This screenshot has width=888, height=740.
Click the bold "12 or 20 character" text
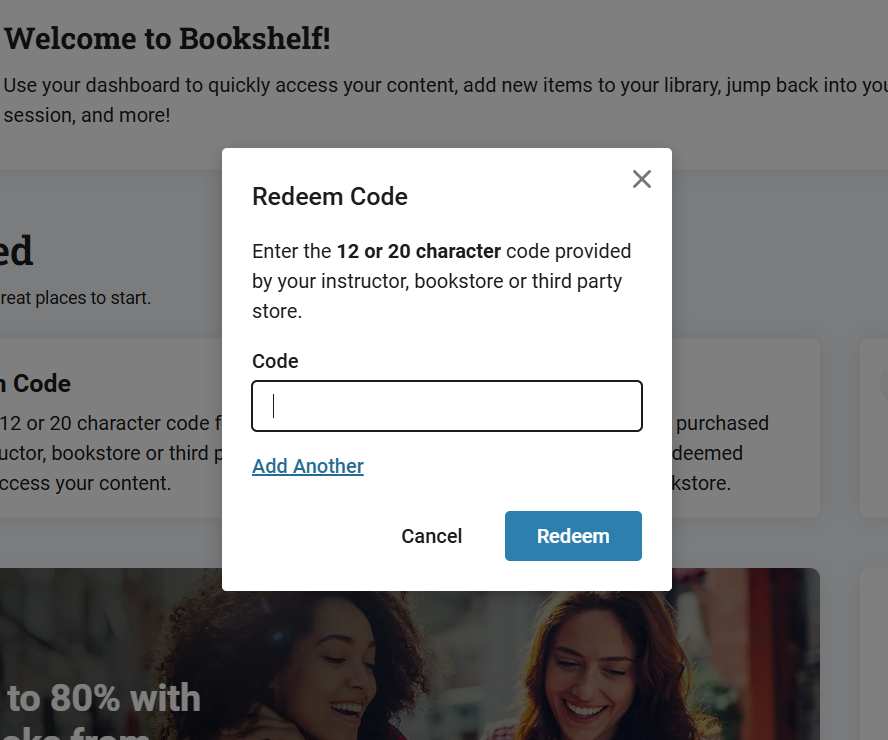click(x=418, y=251)
